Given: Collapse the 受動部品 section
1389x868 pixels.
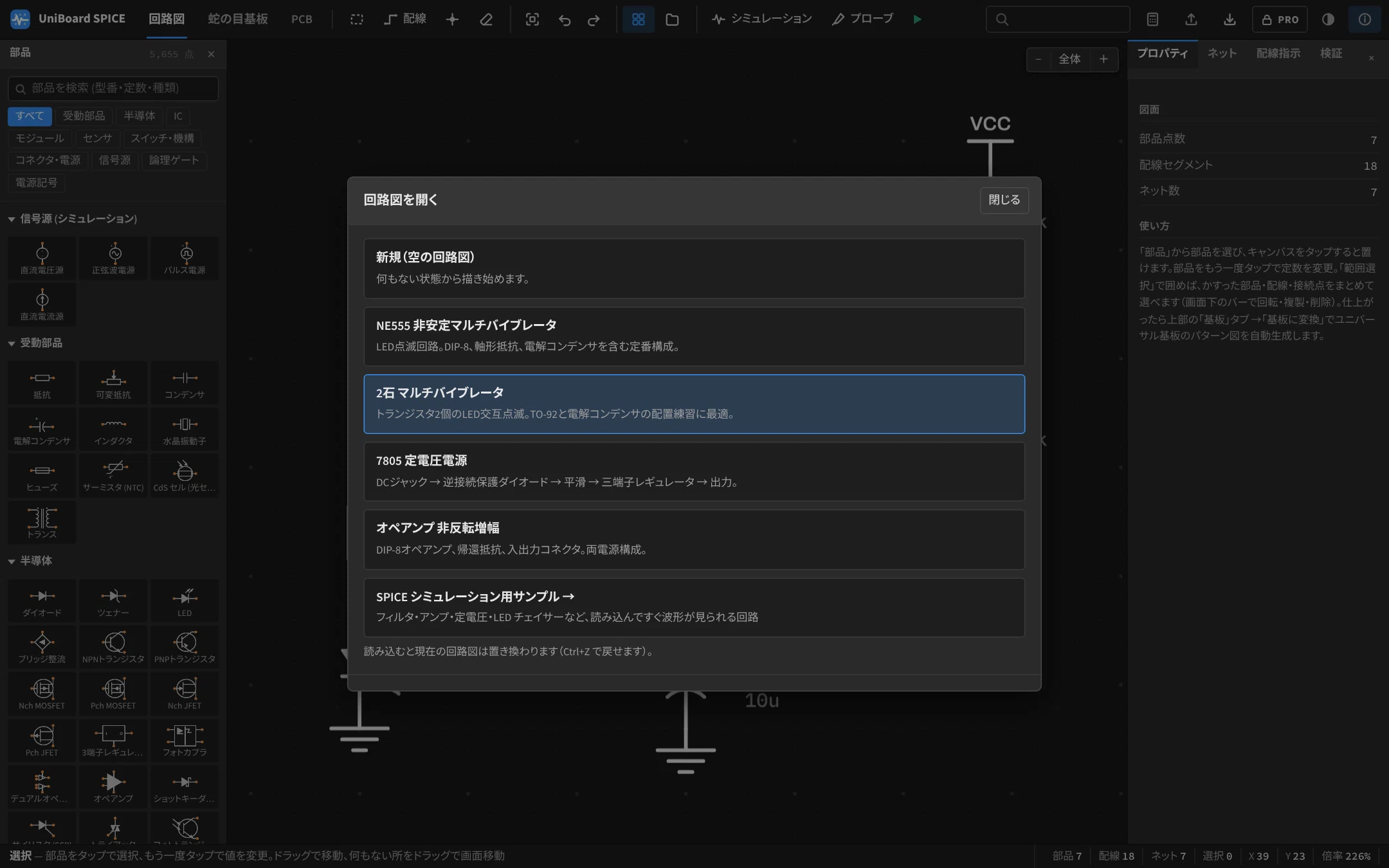Looking at the screenshot, I should [x=35, y=343].
